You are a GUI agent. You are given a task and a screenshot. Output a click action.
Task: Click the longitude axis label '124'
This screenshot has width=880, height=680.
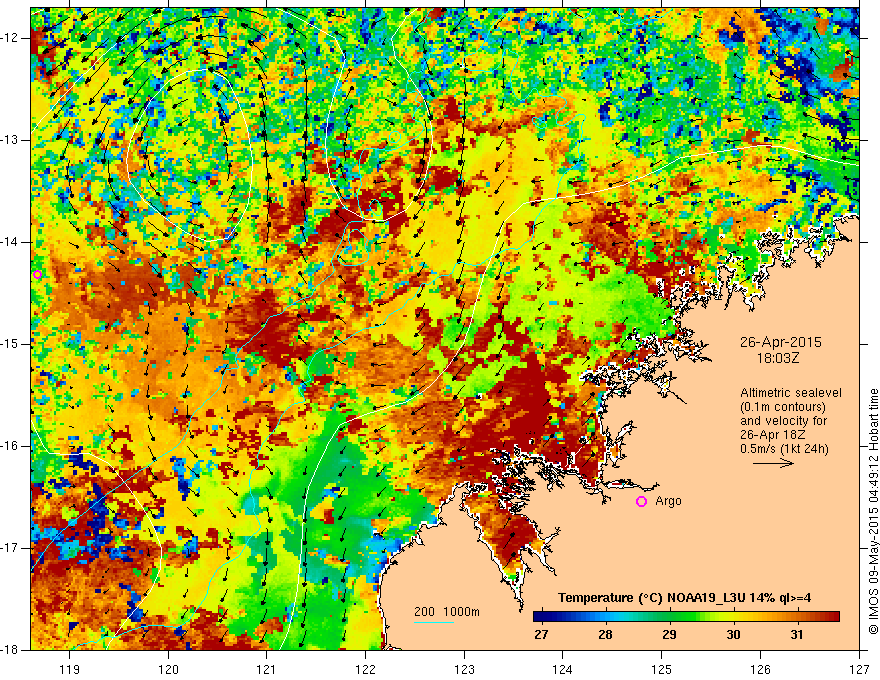pyautogui.click(x=563, y=669)
